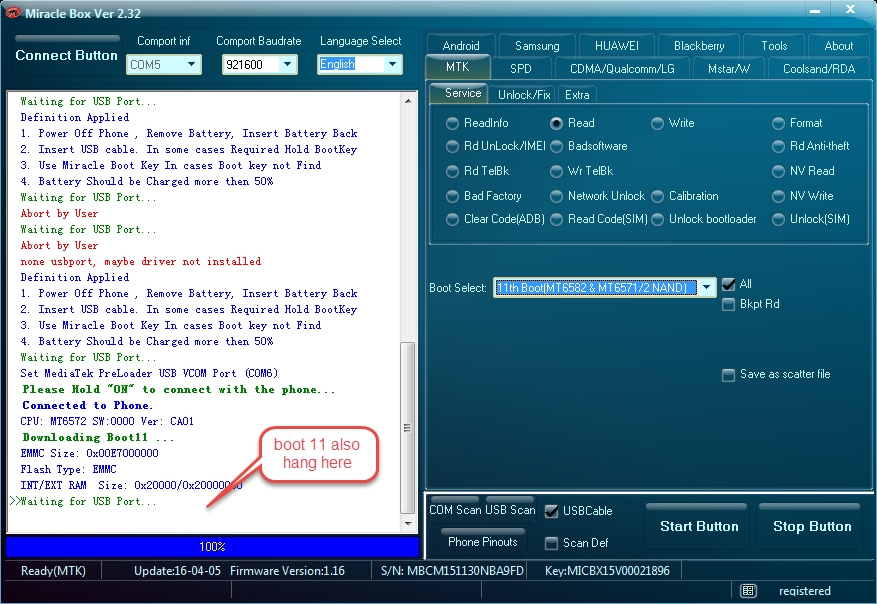Click the log vertical scrollbar thumb
The width and height of the screenshot is (877, 604).
click(x=408, y=428)
